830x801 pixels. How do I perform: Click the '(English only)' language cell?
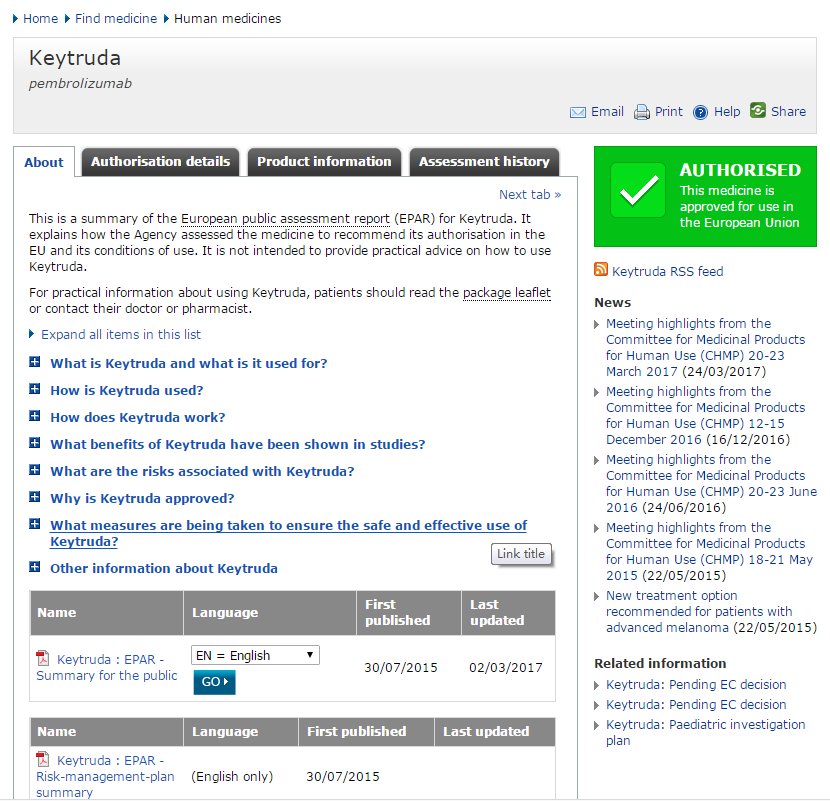(x=232, y=777)
